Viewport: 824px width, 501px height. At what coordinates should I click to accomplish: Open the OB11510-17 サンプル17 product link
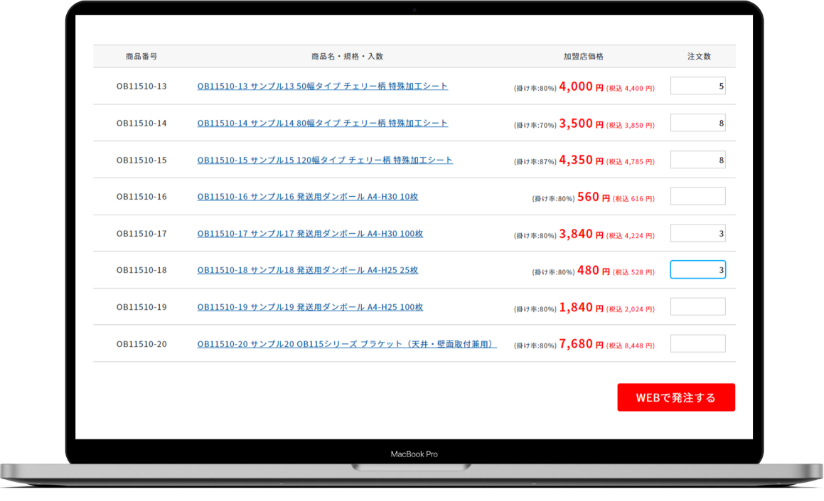[x=310, y=233]
